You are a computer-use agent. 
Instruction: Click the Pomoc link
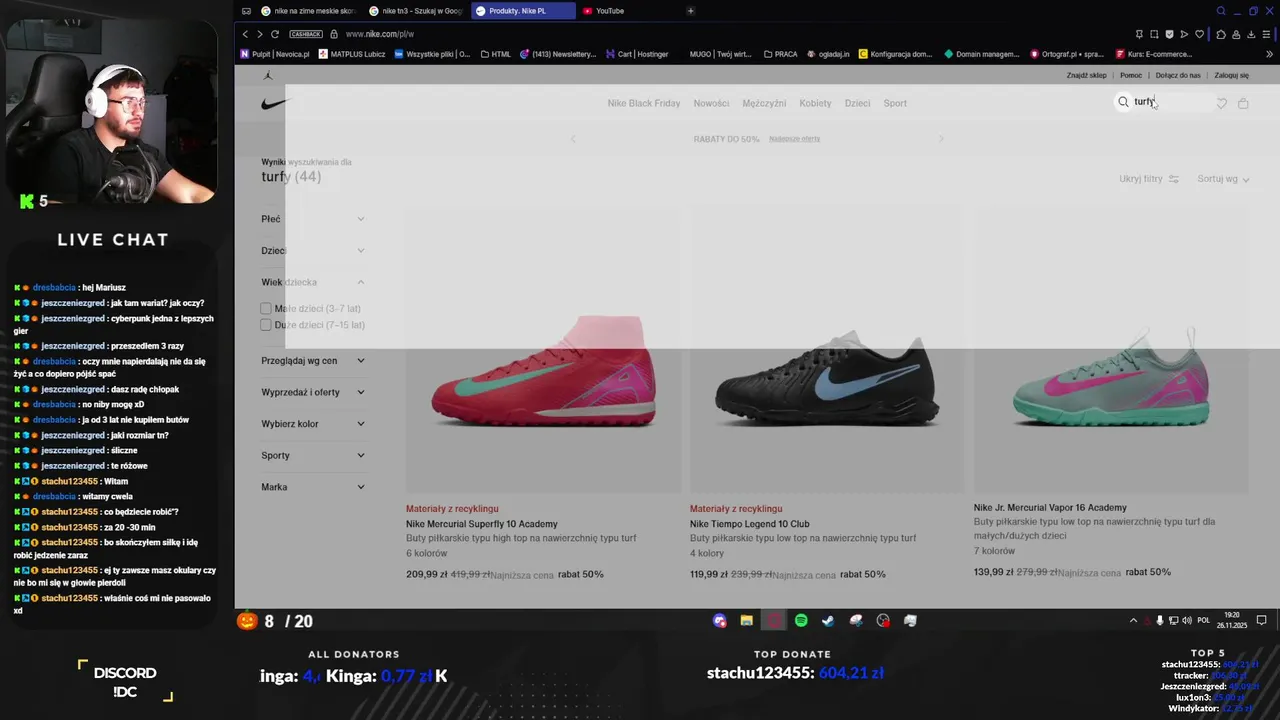pos(1131,75)
